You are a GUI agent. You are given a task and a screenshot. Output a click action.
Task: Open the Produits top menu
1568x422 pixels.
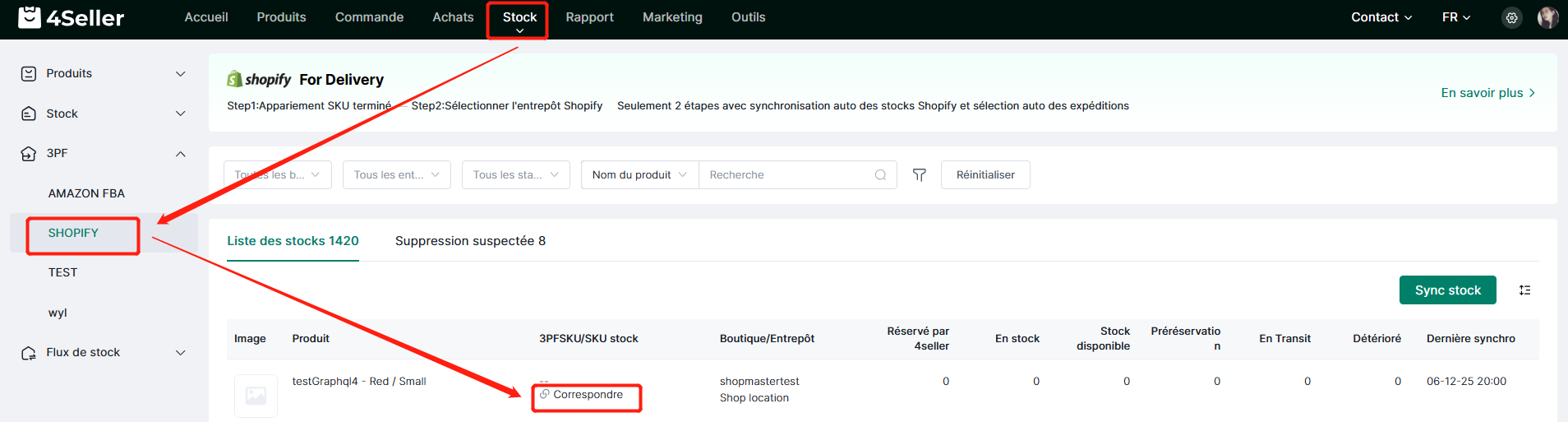(281, 17)
